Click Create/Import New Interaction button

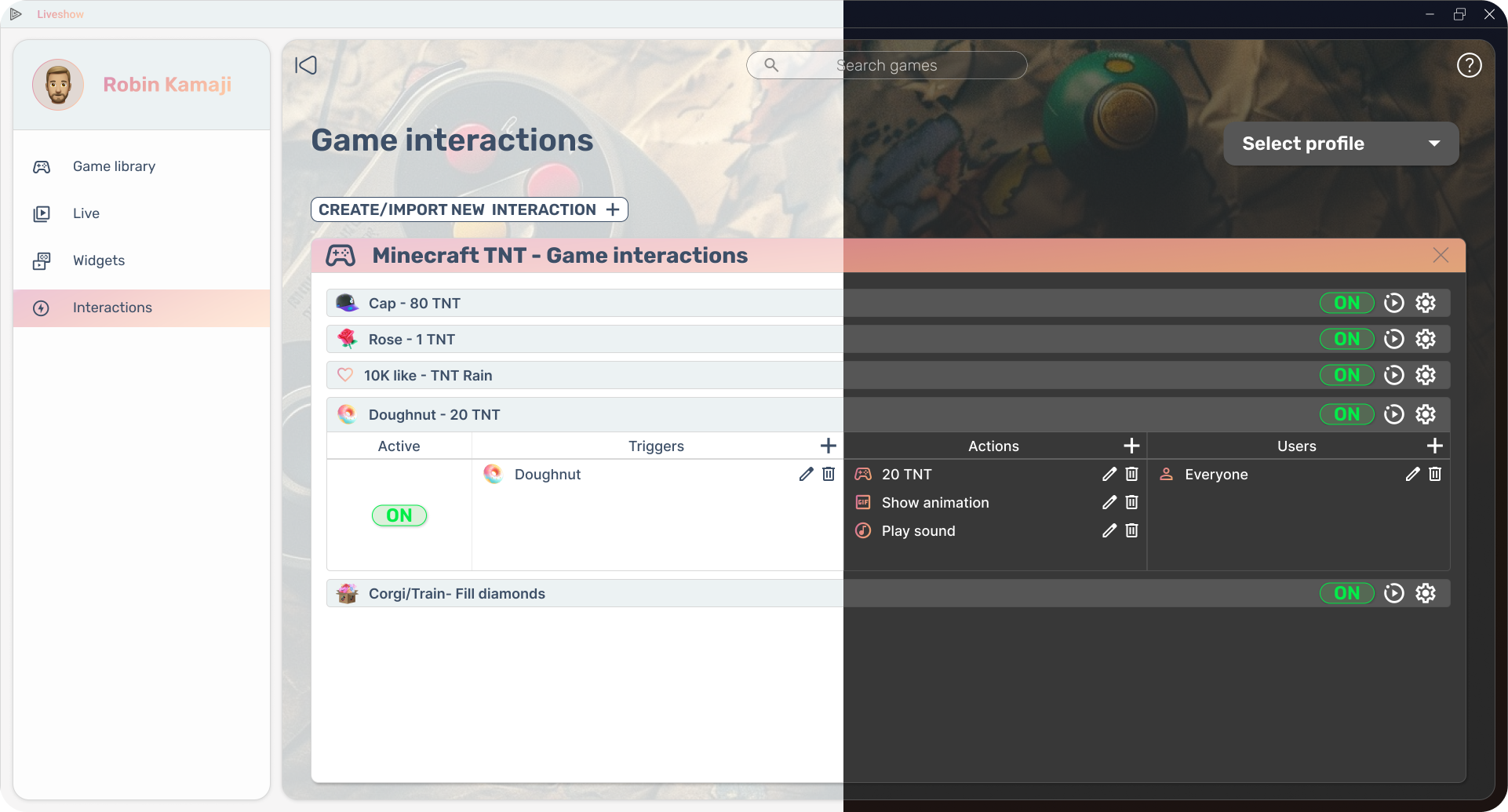click(469, 209)
